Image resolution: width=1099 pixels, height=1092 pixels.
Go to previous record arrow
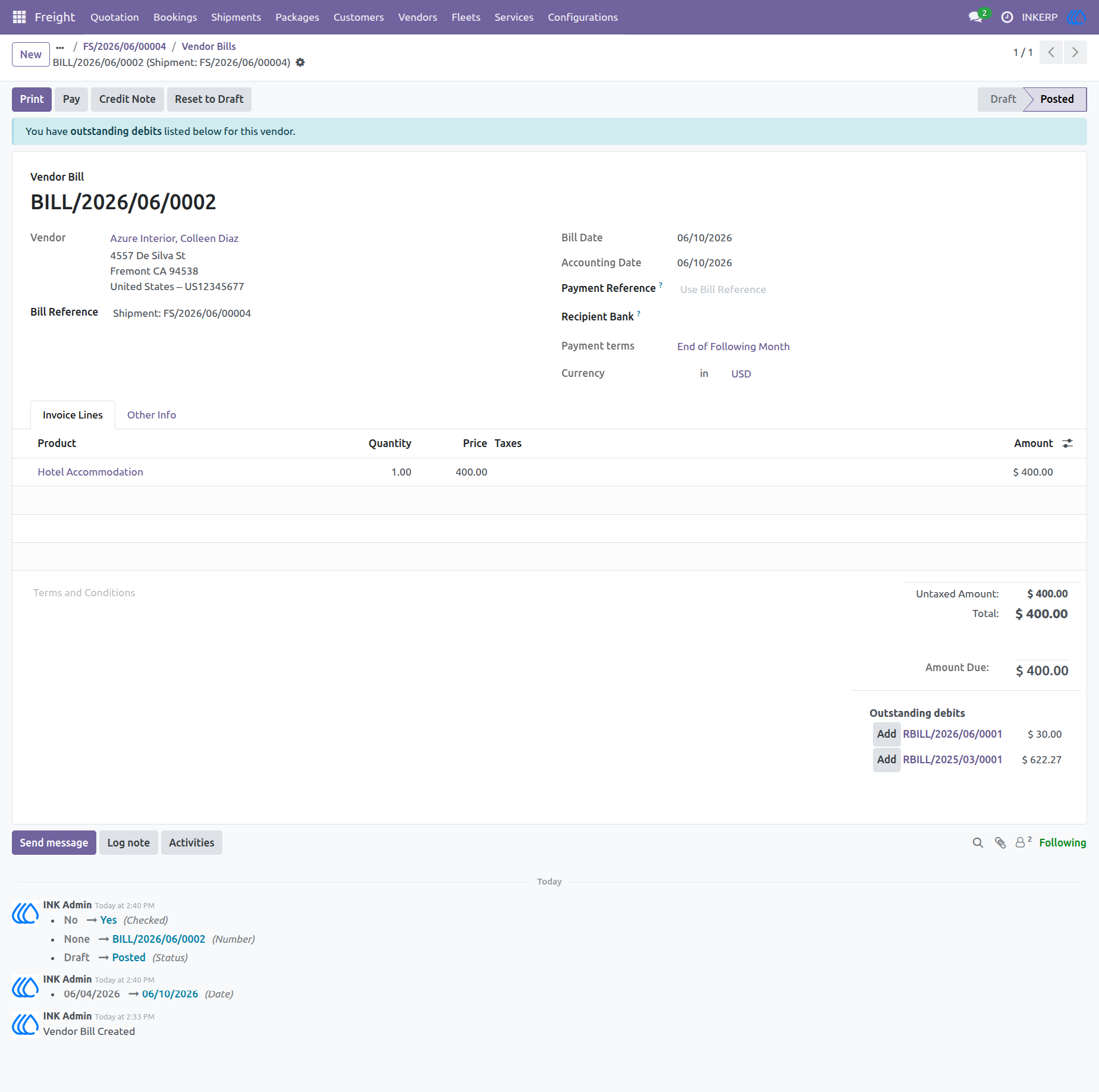point(1051,52)
